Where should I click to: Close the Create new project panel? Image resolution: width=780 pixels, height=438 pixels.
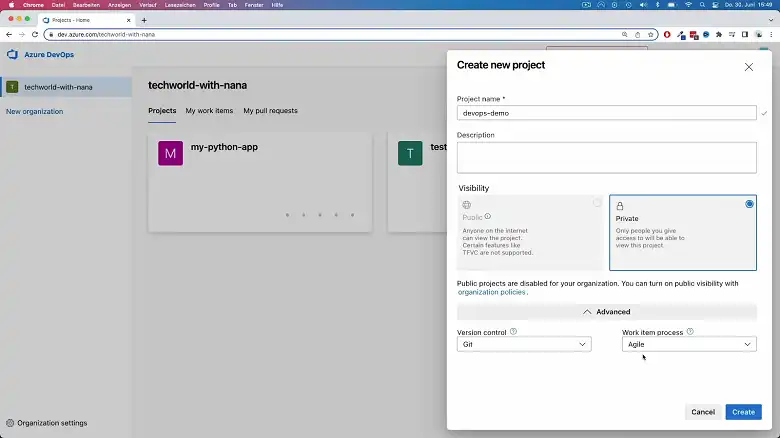pos(749,67)
